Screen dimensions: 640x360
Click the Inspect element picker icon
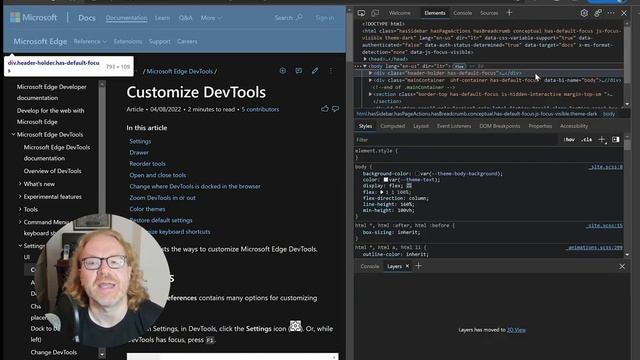point(361,13)
